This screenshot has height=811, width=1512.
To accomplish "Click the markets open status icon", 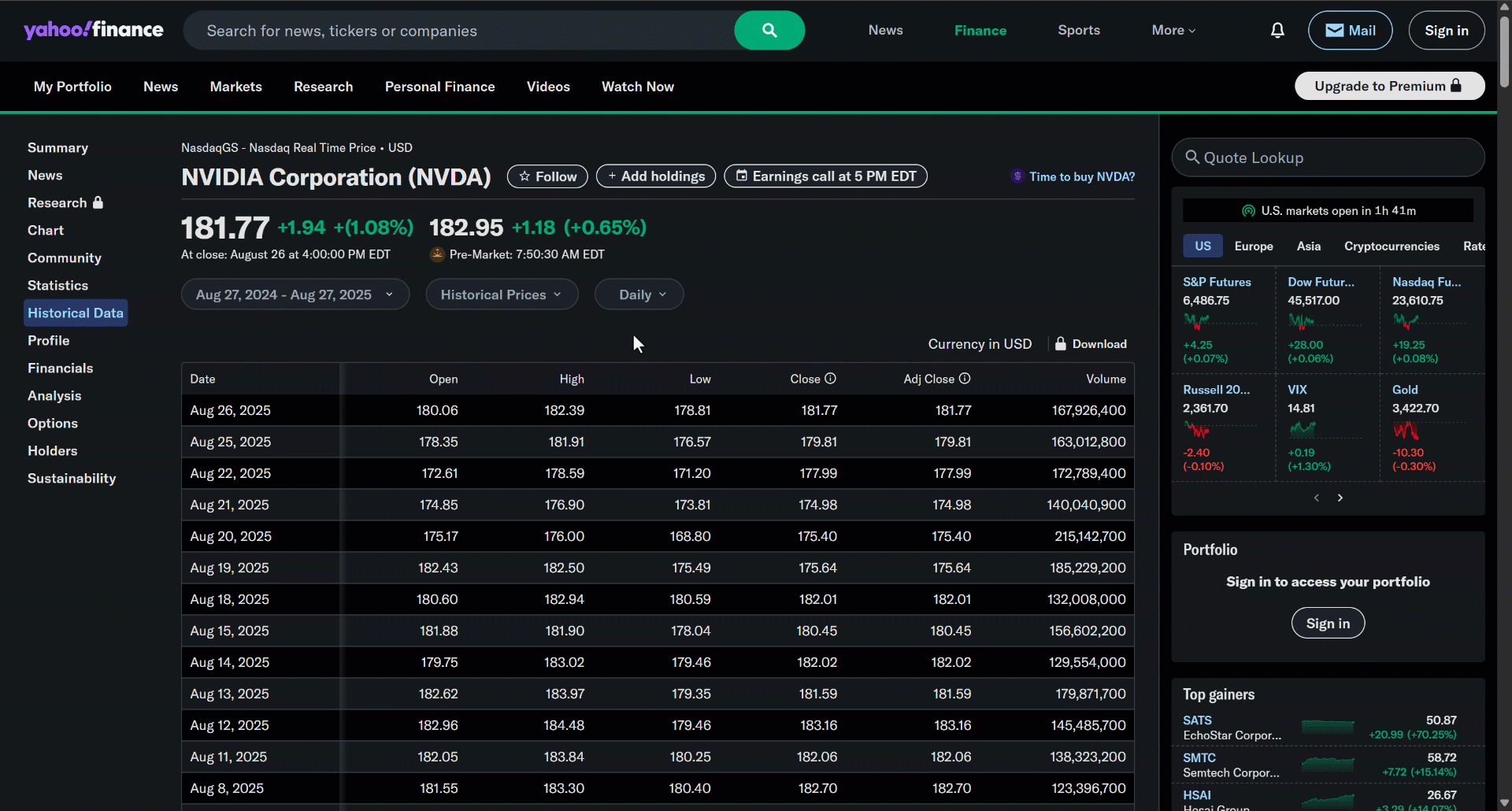I will click(1248, 210).
